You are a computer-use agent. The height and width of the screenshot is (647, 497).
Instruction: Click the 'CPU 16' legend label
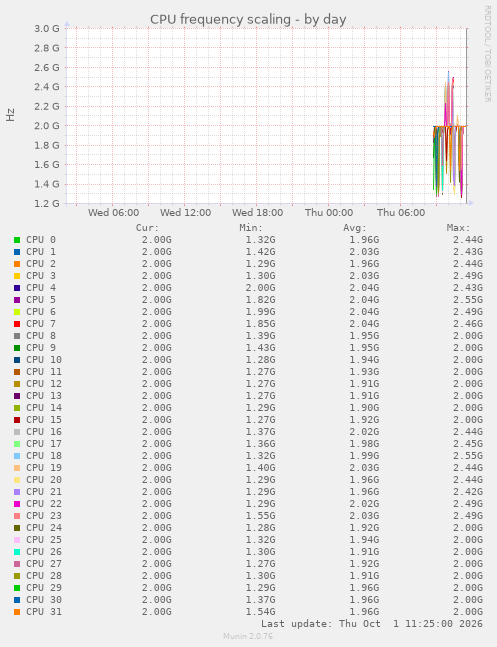(44, 432)
